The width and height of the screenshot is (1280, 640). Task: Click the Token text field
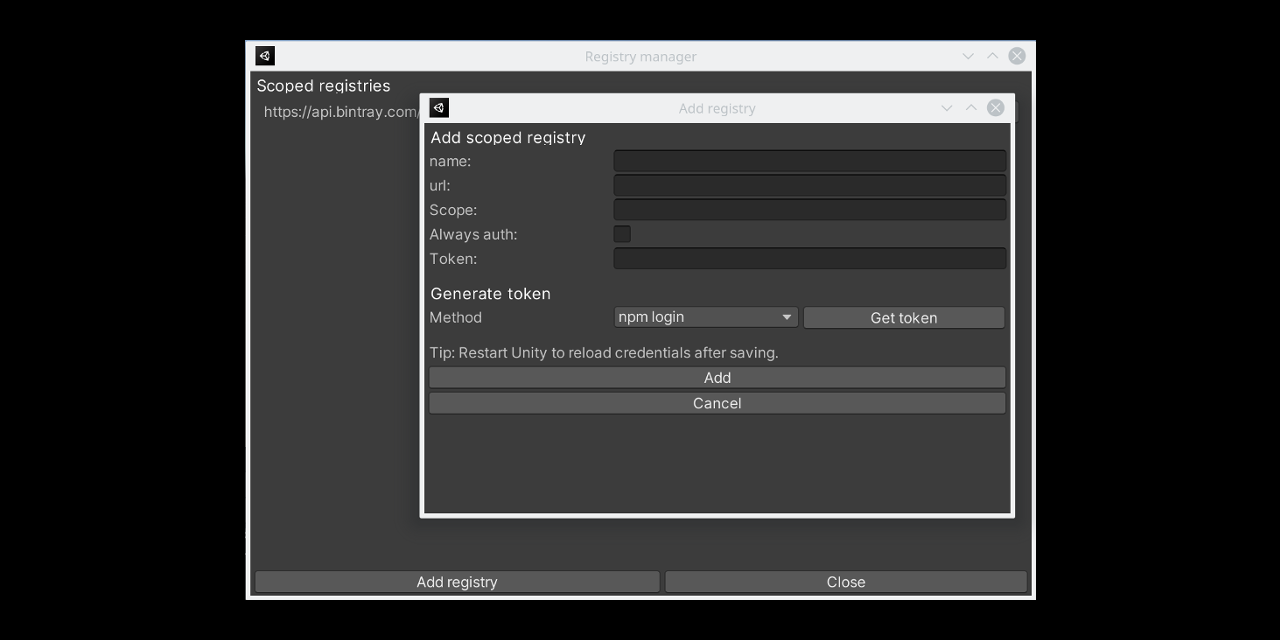(x=809, y=258)
